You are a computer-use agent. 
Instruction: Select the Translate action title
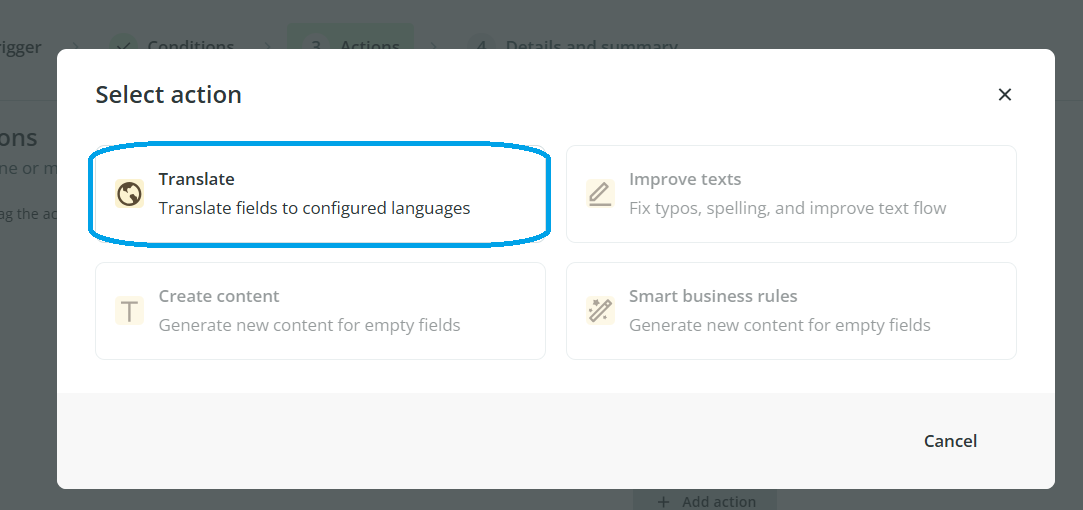coord(196,179)
